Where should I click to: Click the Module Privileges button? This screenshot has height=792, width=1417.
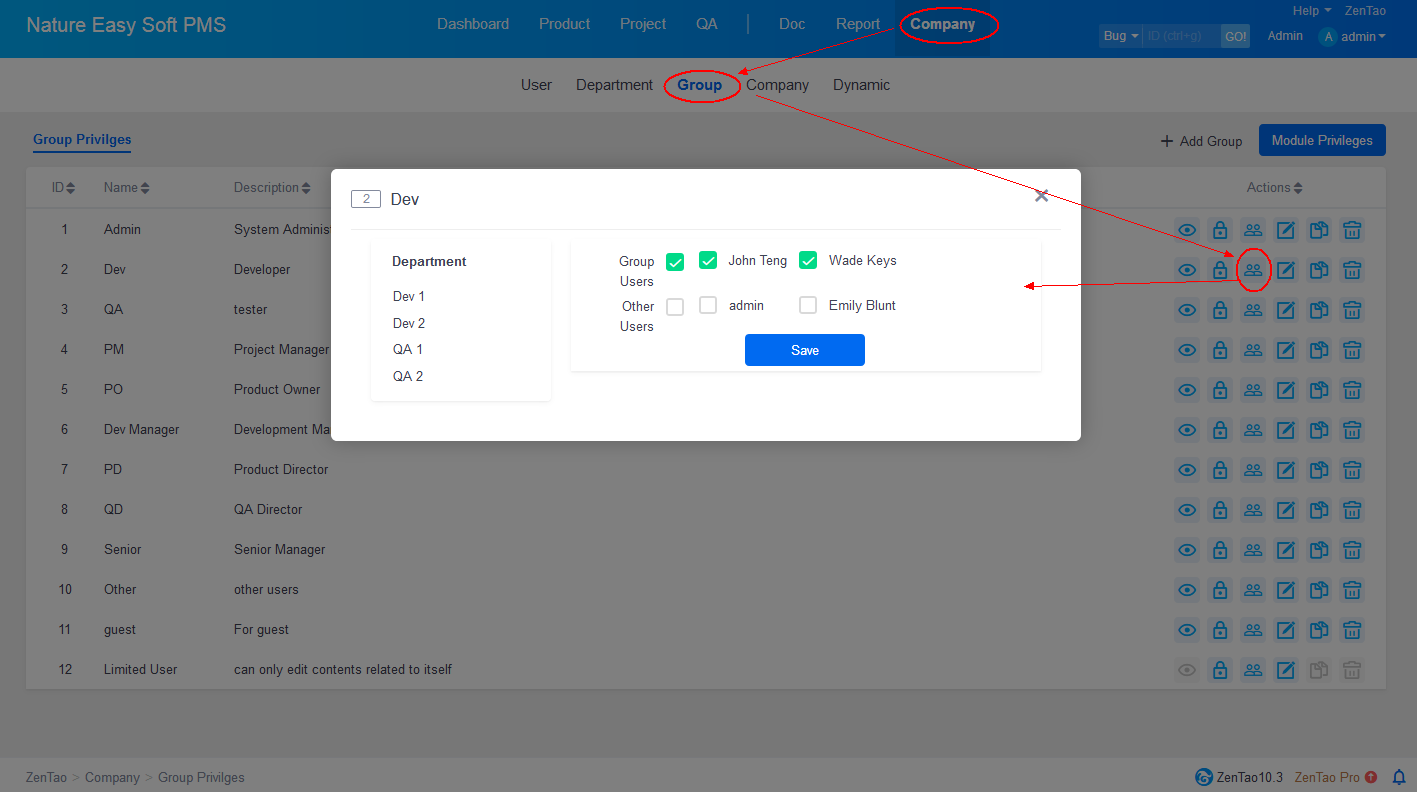[x=1321, y=140]
